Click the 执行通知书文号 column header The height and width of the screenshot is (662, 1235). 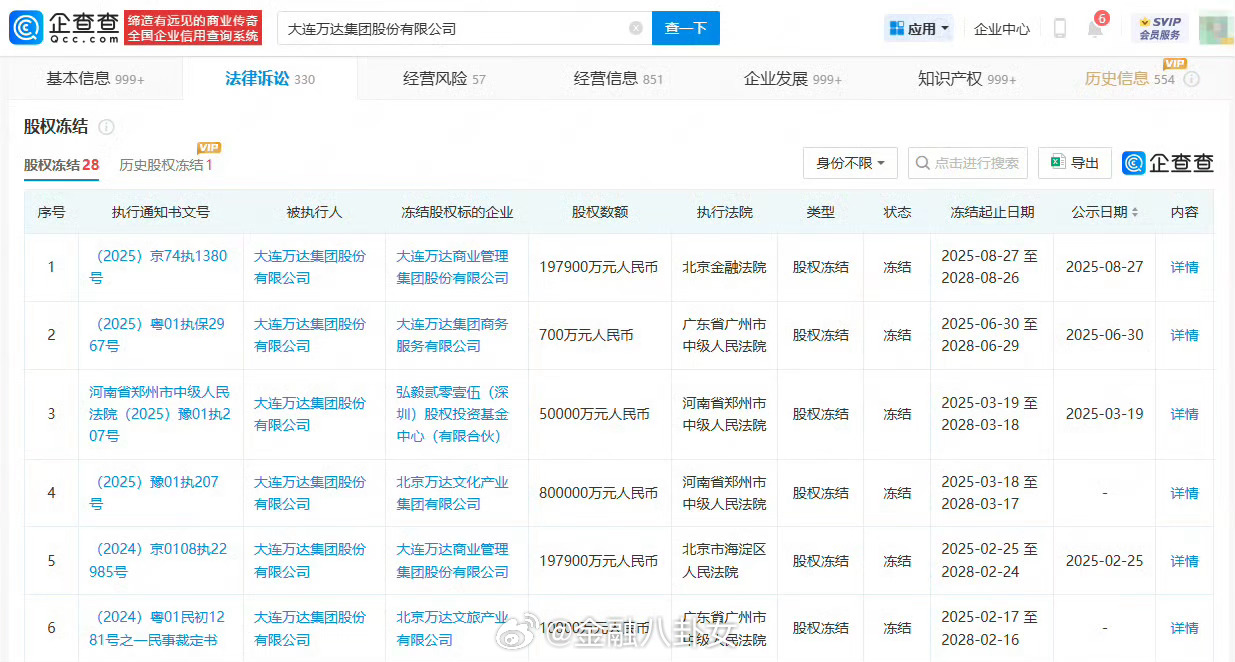click(161, 212)
